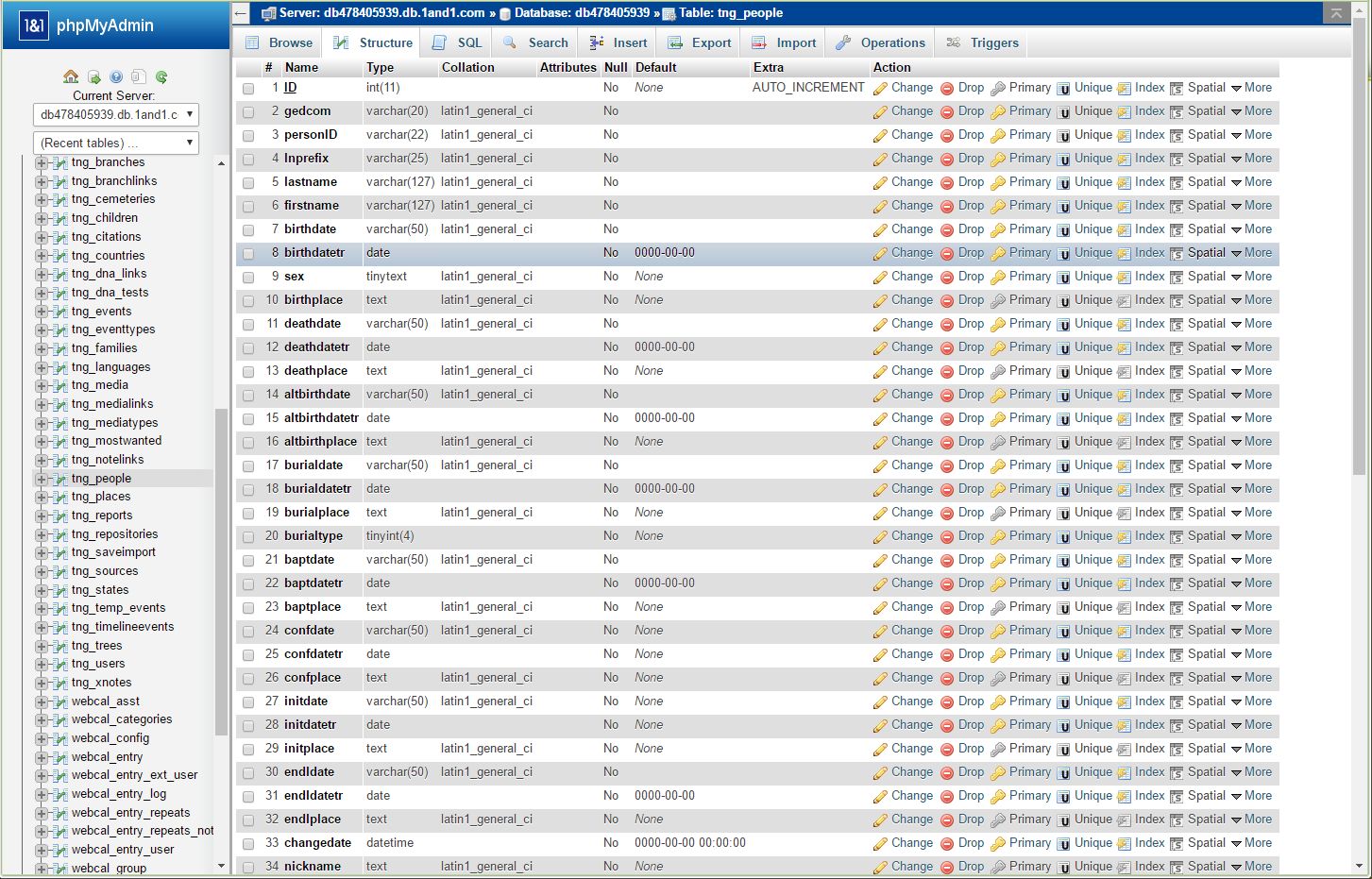Open the Insert tab
Image resolution: width=1372 pixels, height=879 pixels.
(618, 42)
